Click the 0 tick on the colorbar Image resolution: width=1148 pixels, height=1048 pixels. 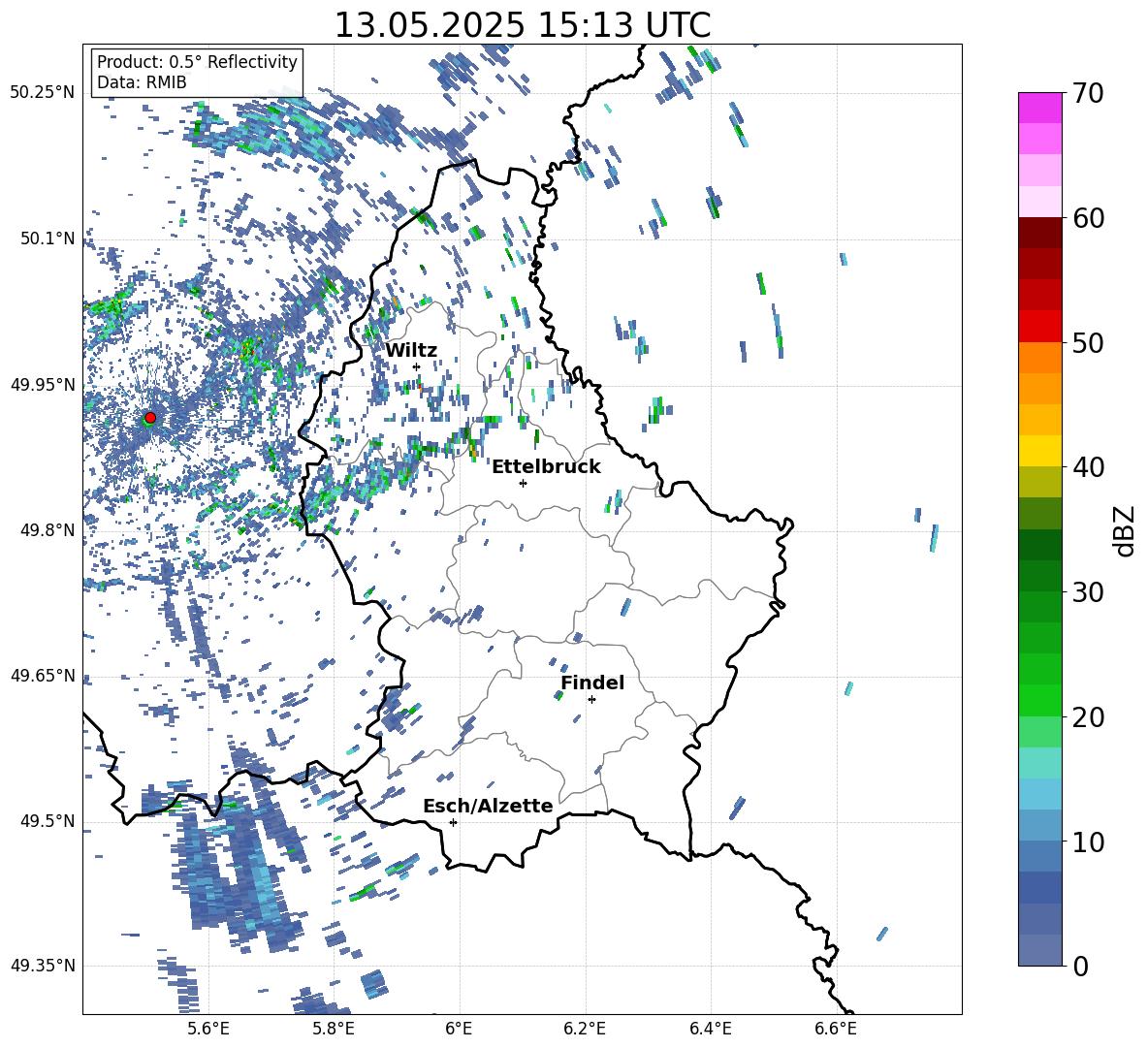point(1080,966)
